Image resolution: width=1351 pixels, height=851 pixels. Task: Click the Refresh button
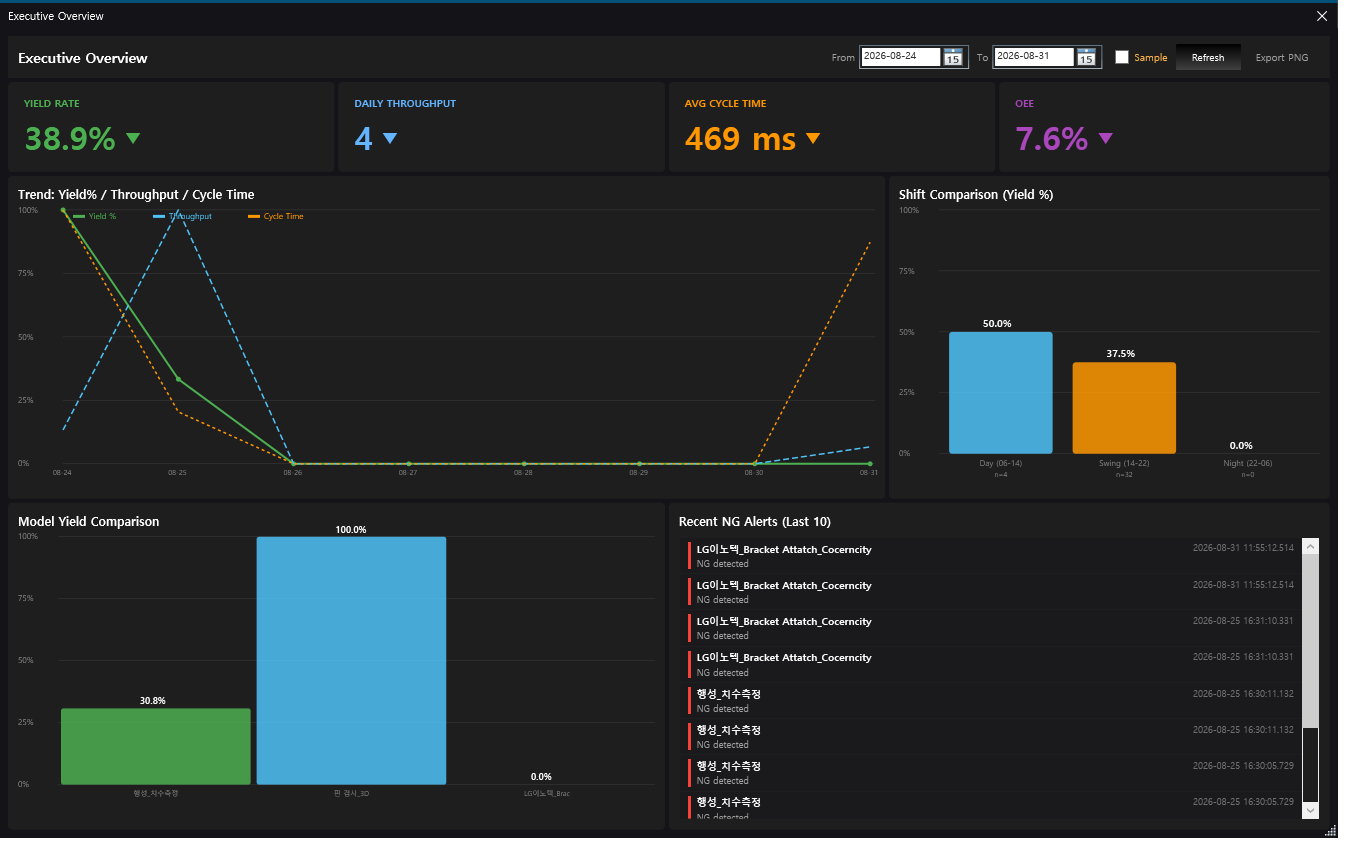pos(1208,57)
